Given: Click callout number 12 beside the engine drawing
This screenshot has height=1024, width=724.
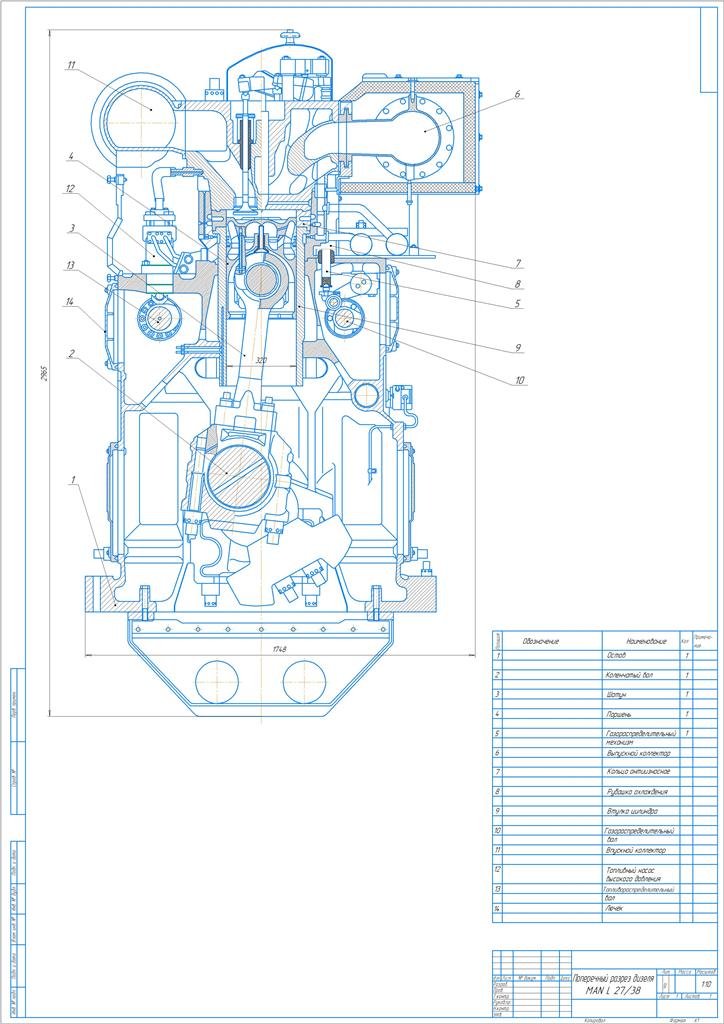Looking at the screenshot, I should click(x=69, y=189).
